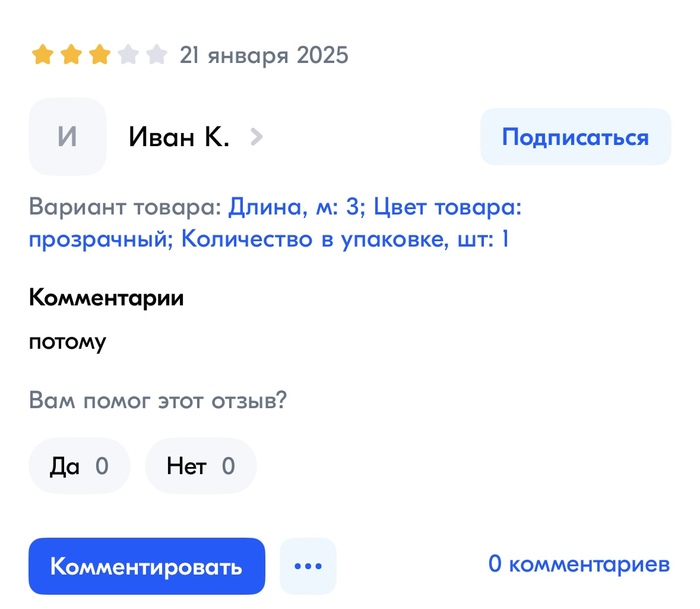Viewport: 700px width, 609px height.
Task: Click the fifth gray rating star
Action: coord(155,54)
